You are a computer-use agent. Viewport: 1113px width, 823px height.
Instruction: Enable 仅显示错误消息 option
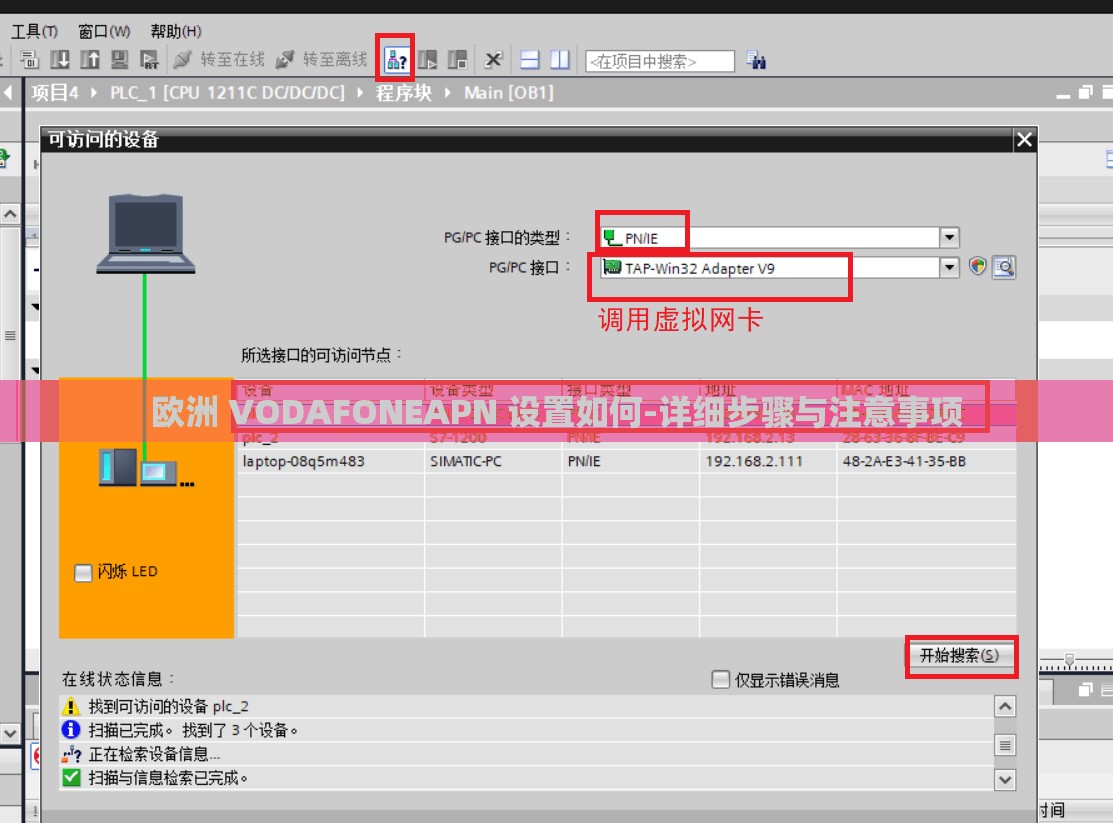[720, 679]
